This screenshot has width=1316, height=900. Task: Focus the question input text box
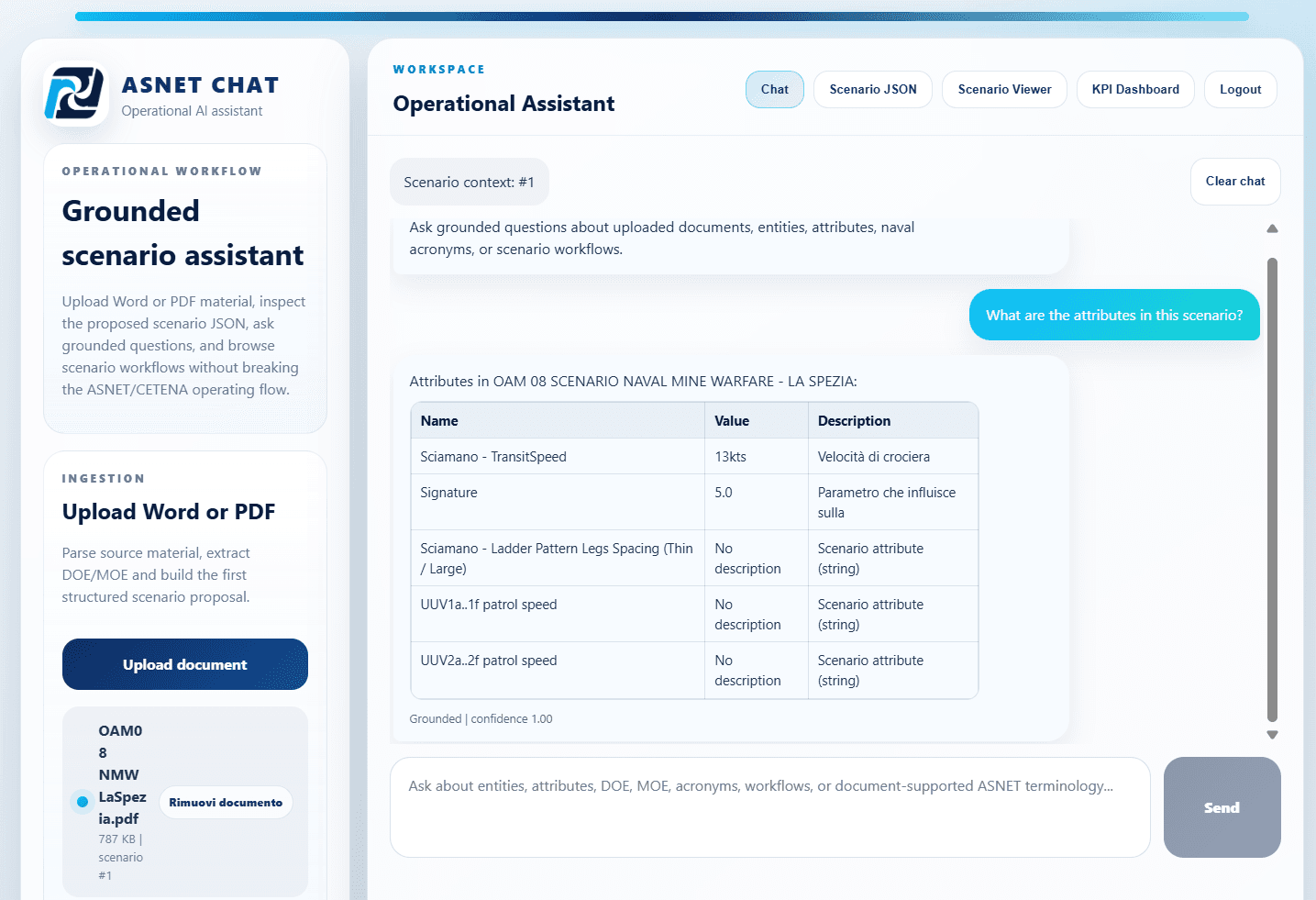pyautogui.click(x=770, y=807)
